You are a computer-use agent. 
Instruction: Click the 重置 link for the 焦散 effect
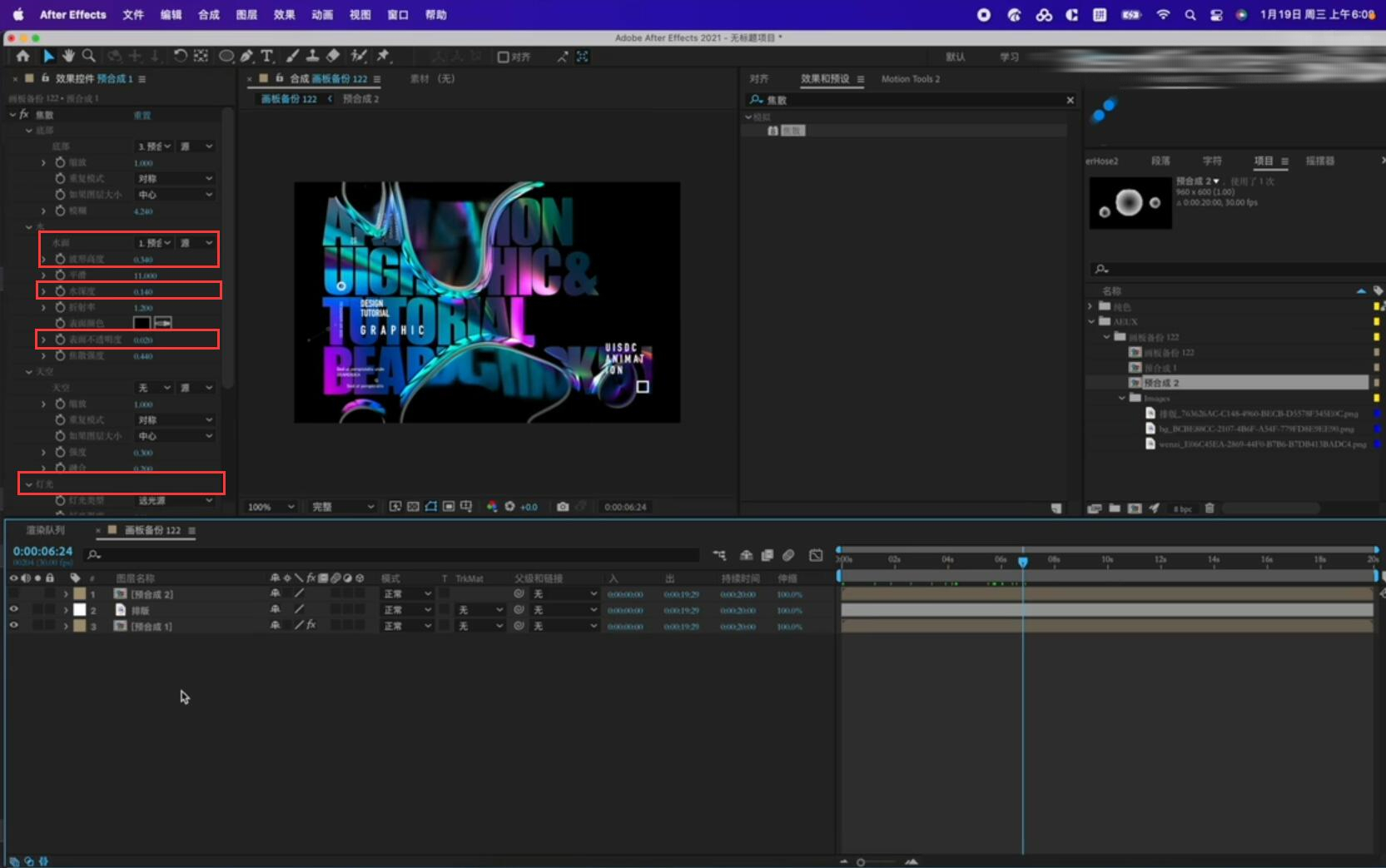coord(142,115)
